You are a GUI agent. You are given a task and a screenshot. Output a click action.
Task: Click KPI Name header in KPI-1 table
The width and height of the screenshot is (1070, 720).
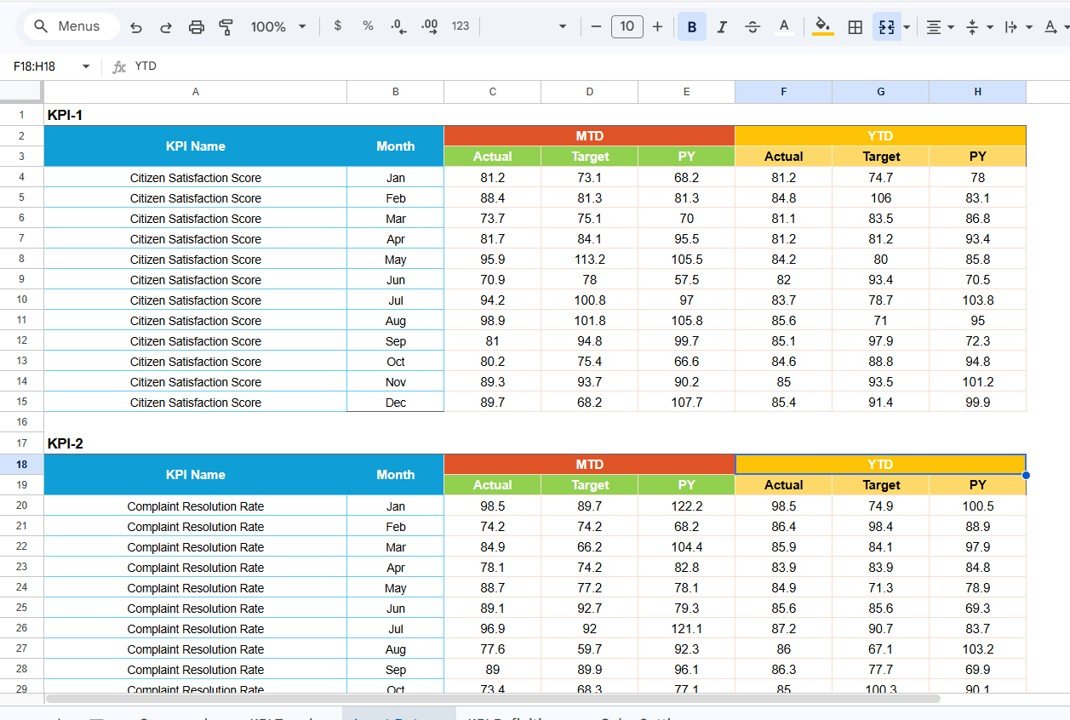tap(195, 146)
